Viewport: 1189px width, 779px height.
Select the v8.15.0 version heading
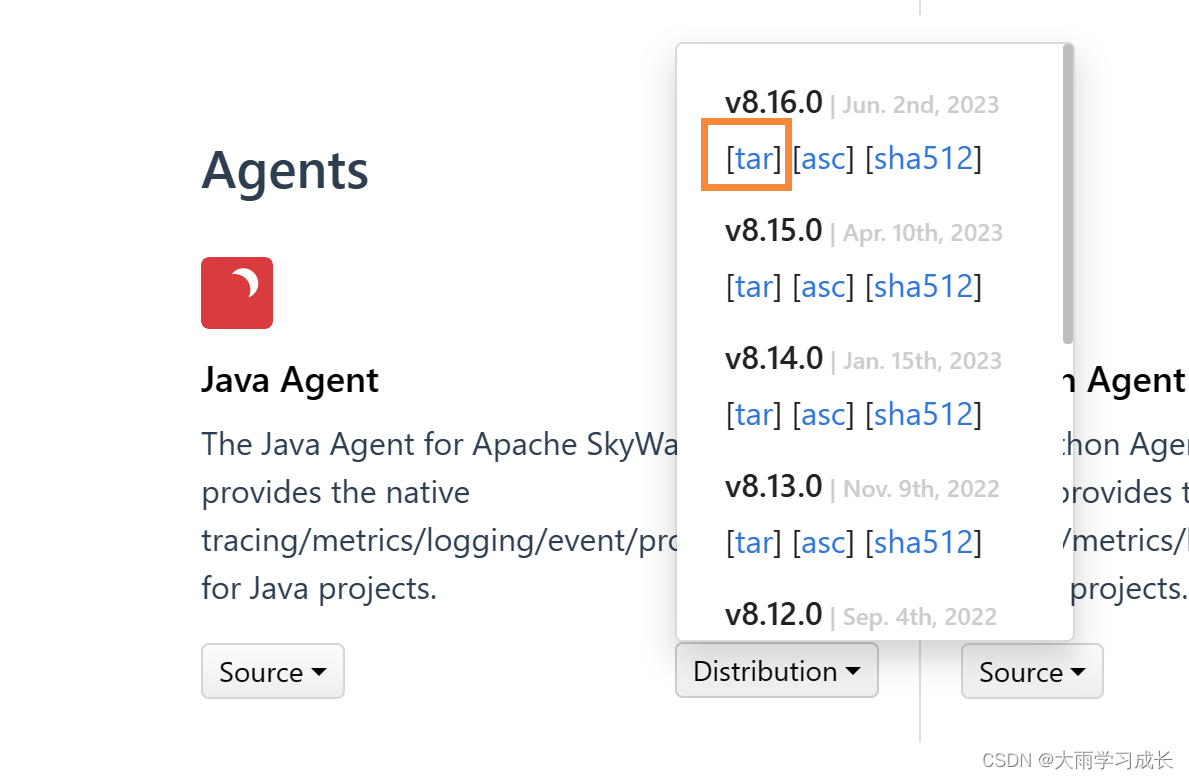pyautogui.click(x=773, y=231)
